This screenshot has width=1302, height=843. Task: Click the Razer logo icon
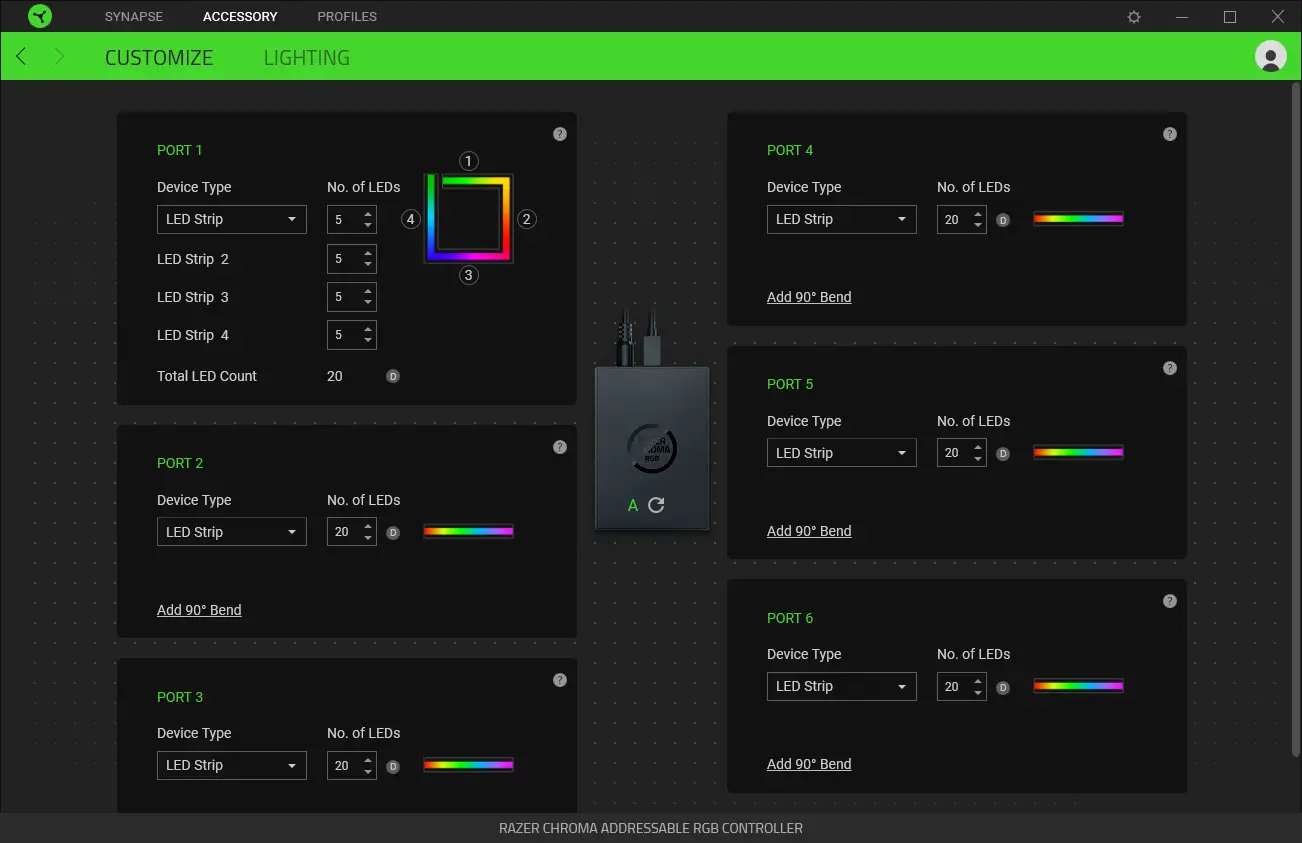tap(40, 16)
